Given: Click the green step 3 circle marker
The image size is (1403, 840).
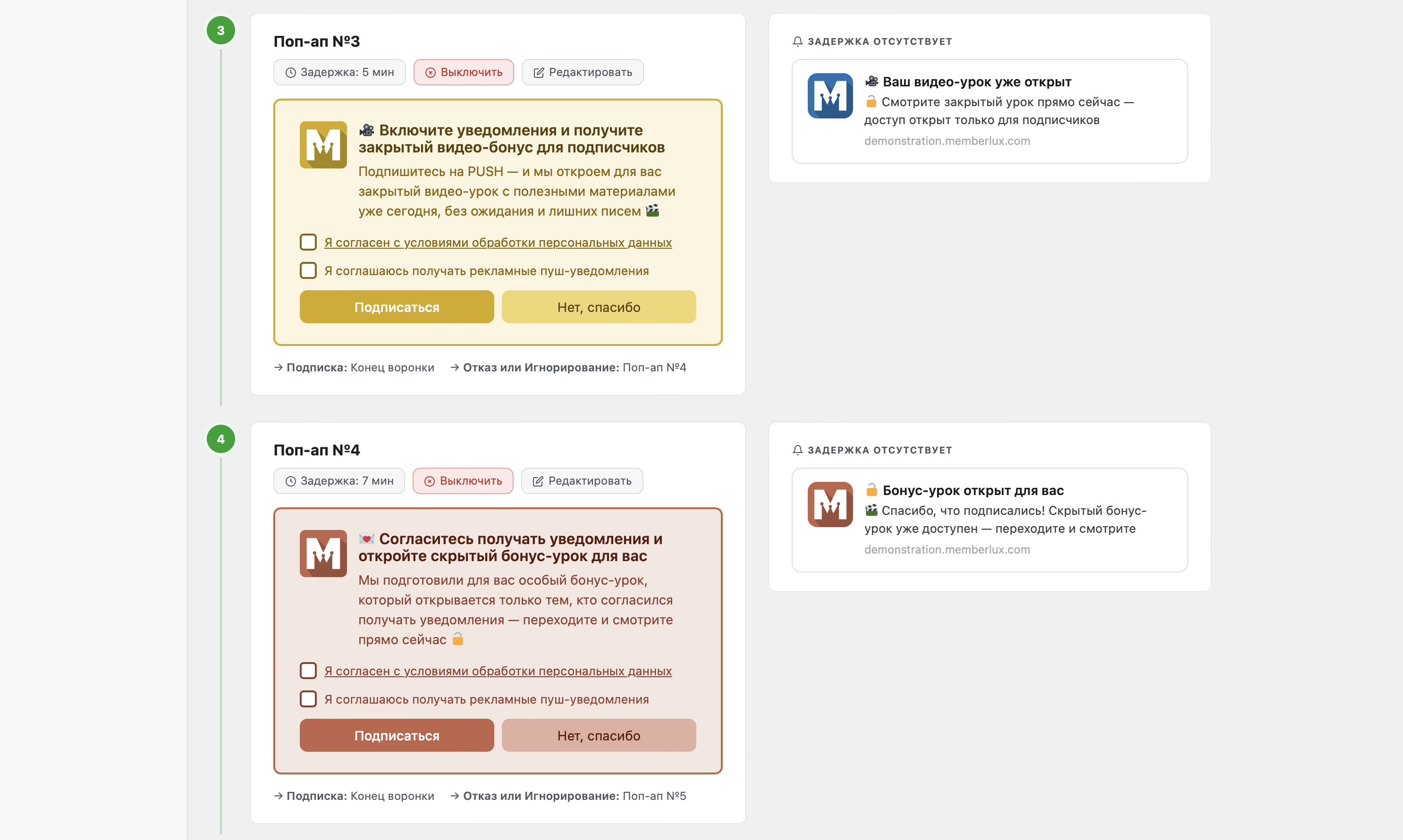Looking at the screenshot, I should (x=221, y=31).
